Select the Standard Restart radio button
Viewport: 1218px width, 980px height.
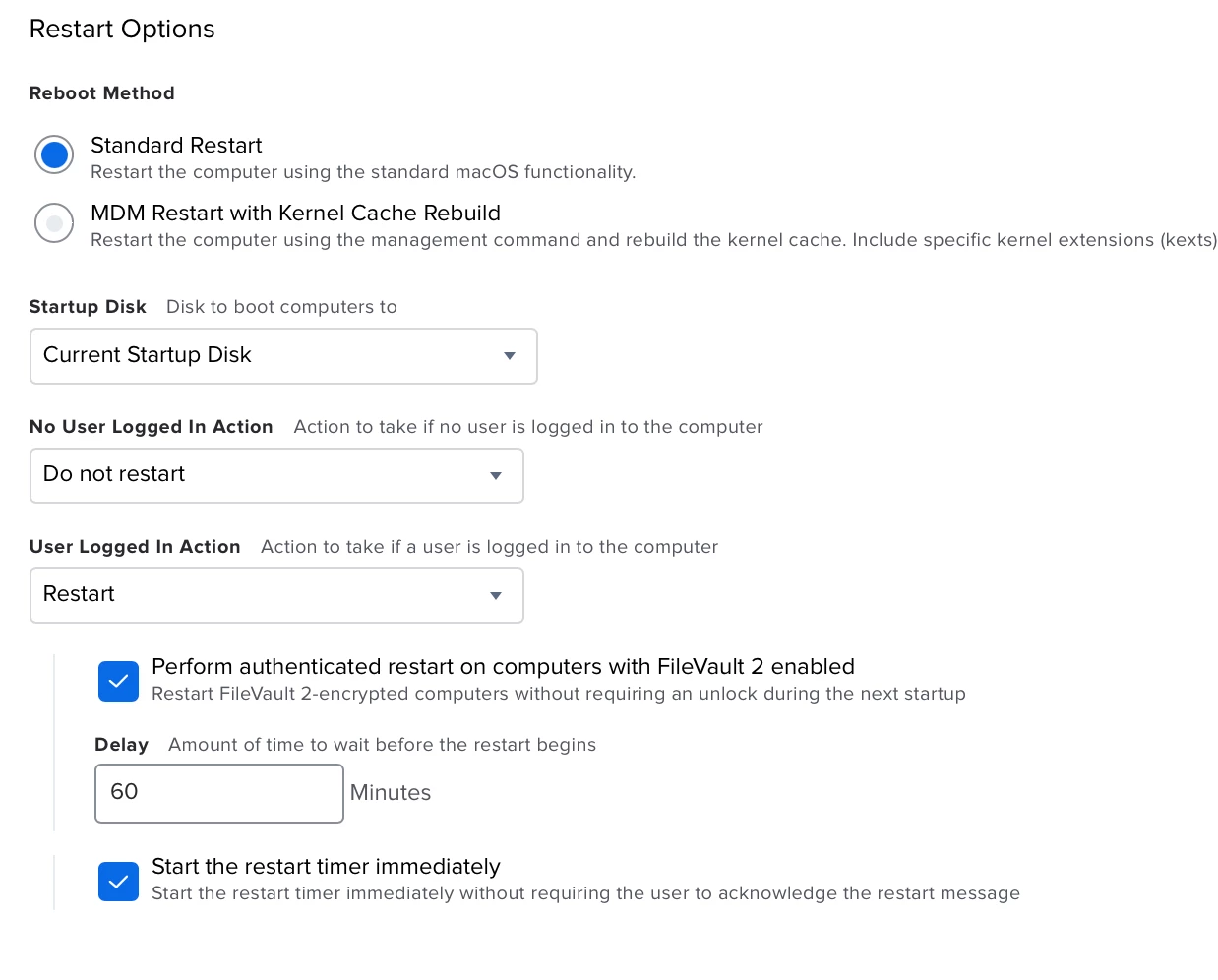(x=54, y=154)
